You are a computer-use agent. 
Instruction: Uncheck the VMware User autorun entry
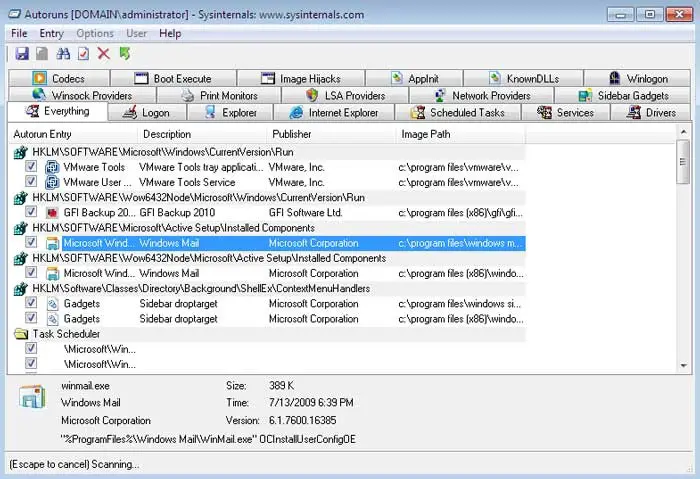[x=31, y=181]
